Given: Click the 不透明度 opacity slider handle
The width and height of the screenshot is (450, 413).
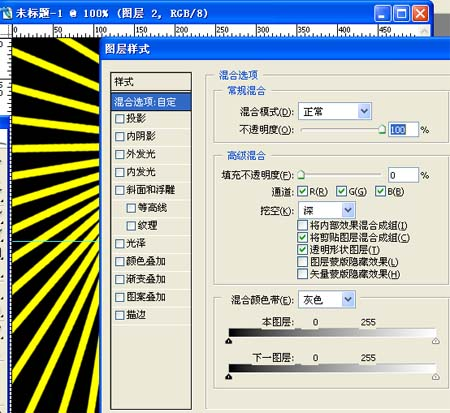Looking at the screenshot, I should 382,130.
